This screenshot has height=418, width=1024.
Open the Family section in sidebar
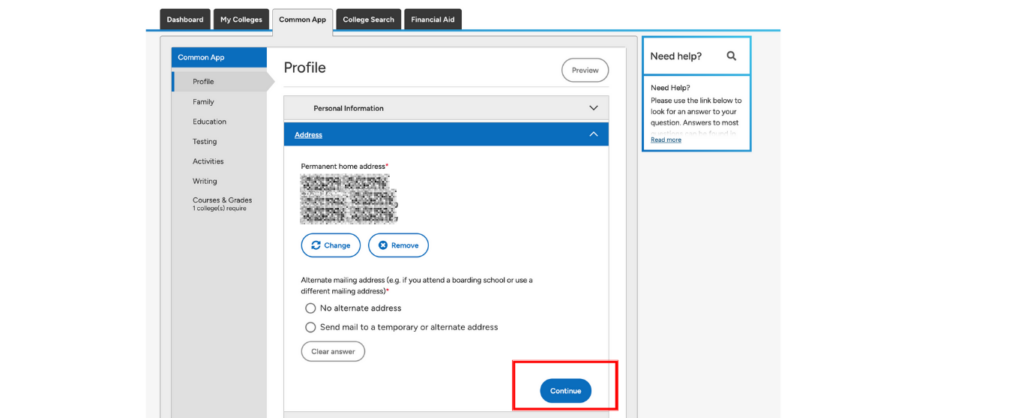(x=203, y=102)
